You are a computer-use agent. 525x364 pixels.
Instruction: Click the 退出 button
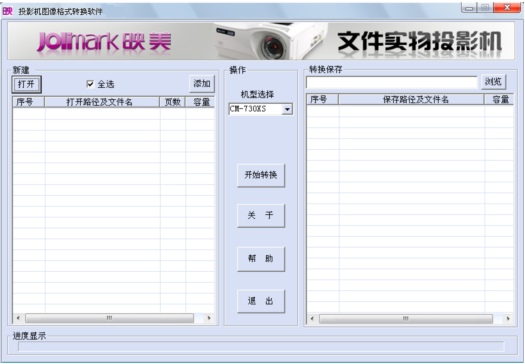click(x=261, y=301)
